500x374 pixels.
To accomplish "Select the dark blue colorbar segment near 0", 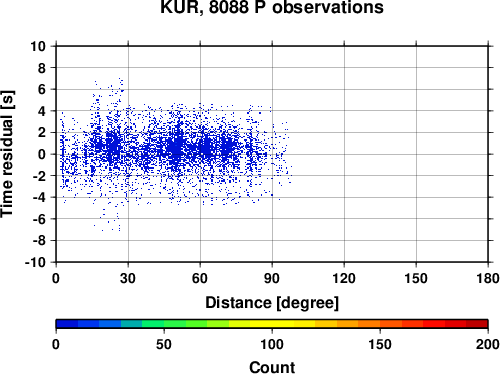I will [x=67, y=324].
